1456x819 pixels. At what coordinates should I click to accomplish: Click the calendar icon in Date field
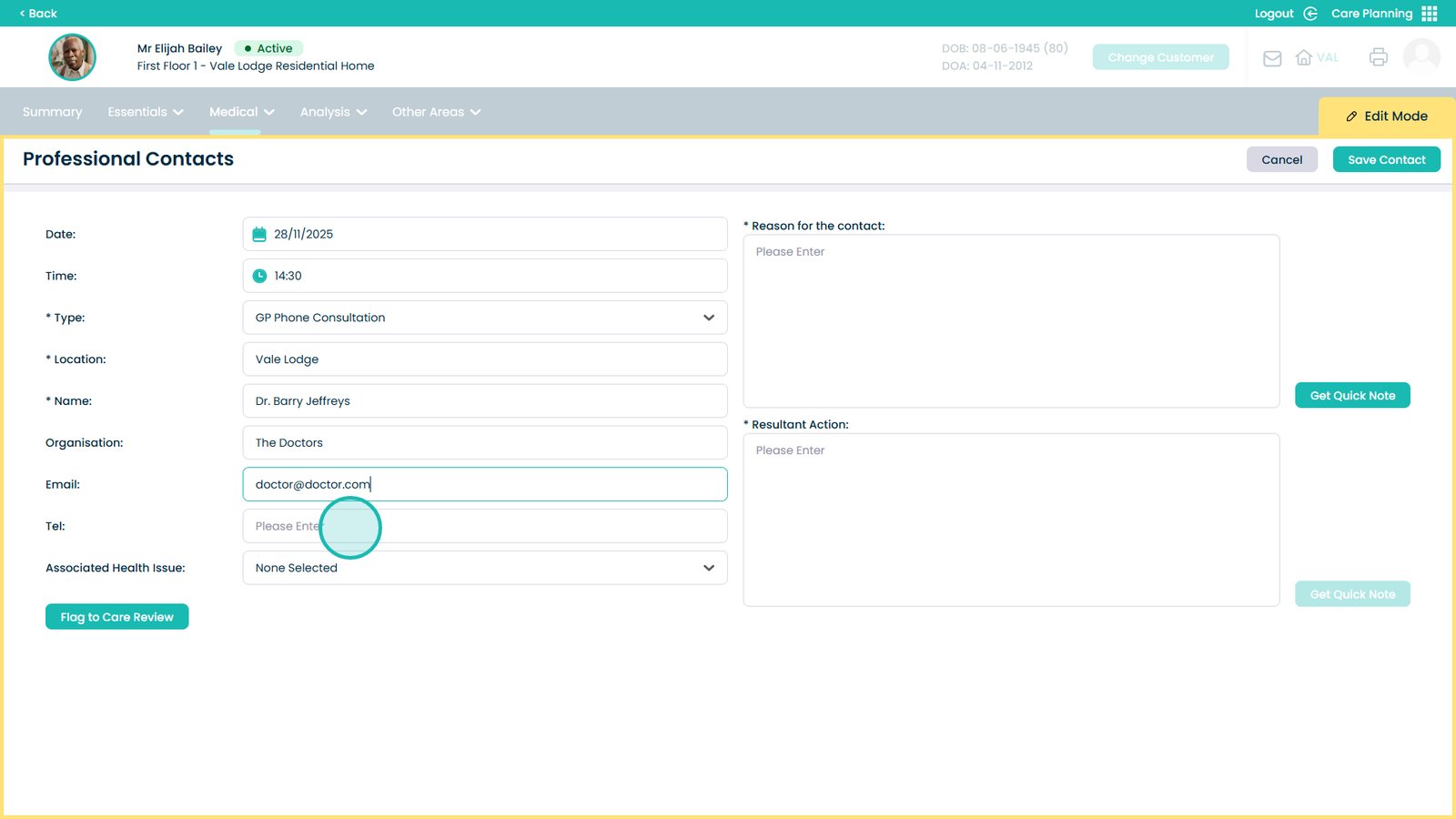[x=259, y=235]
